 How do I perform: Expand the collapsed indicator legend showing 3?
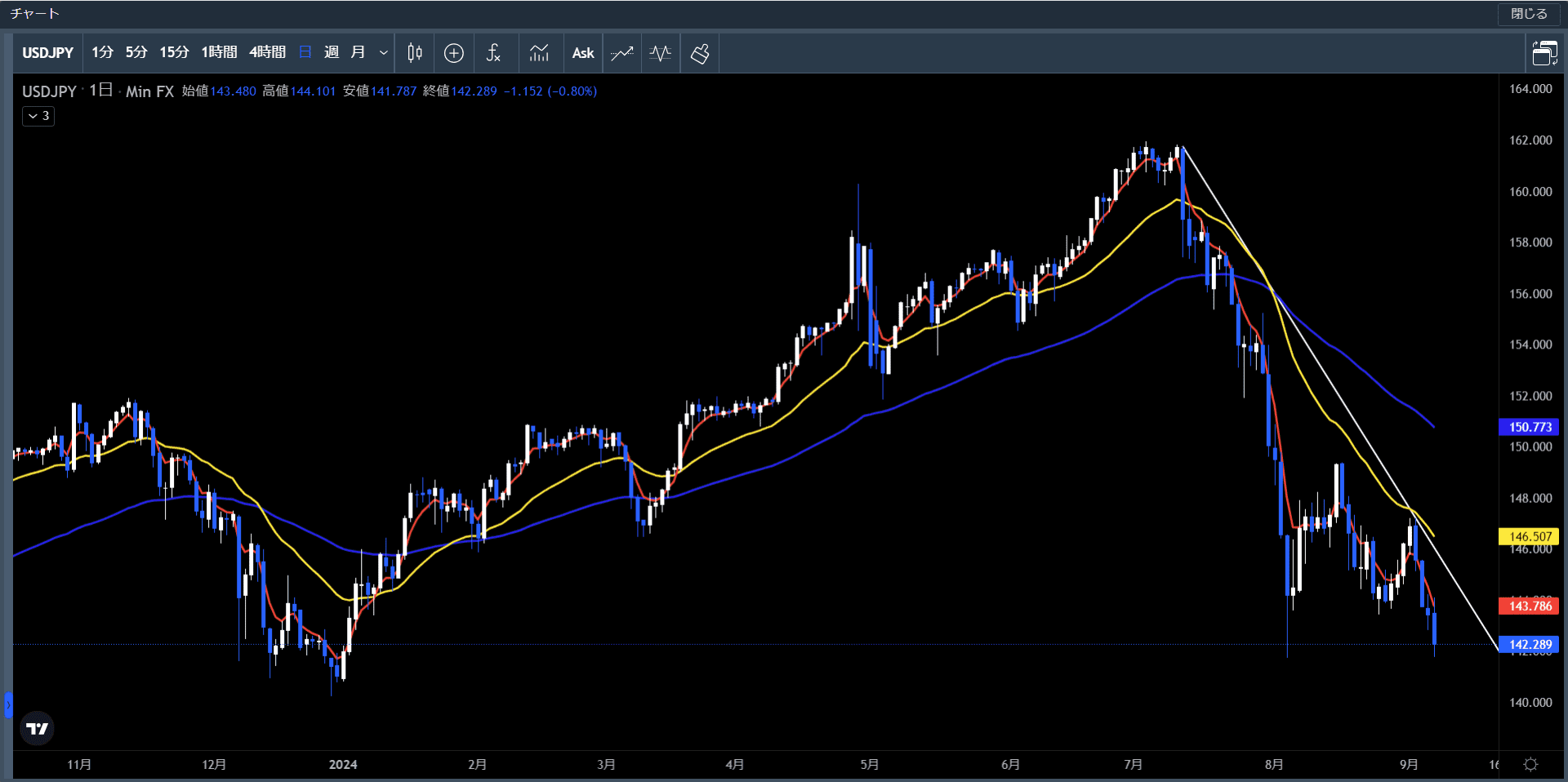point(38,116)
